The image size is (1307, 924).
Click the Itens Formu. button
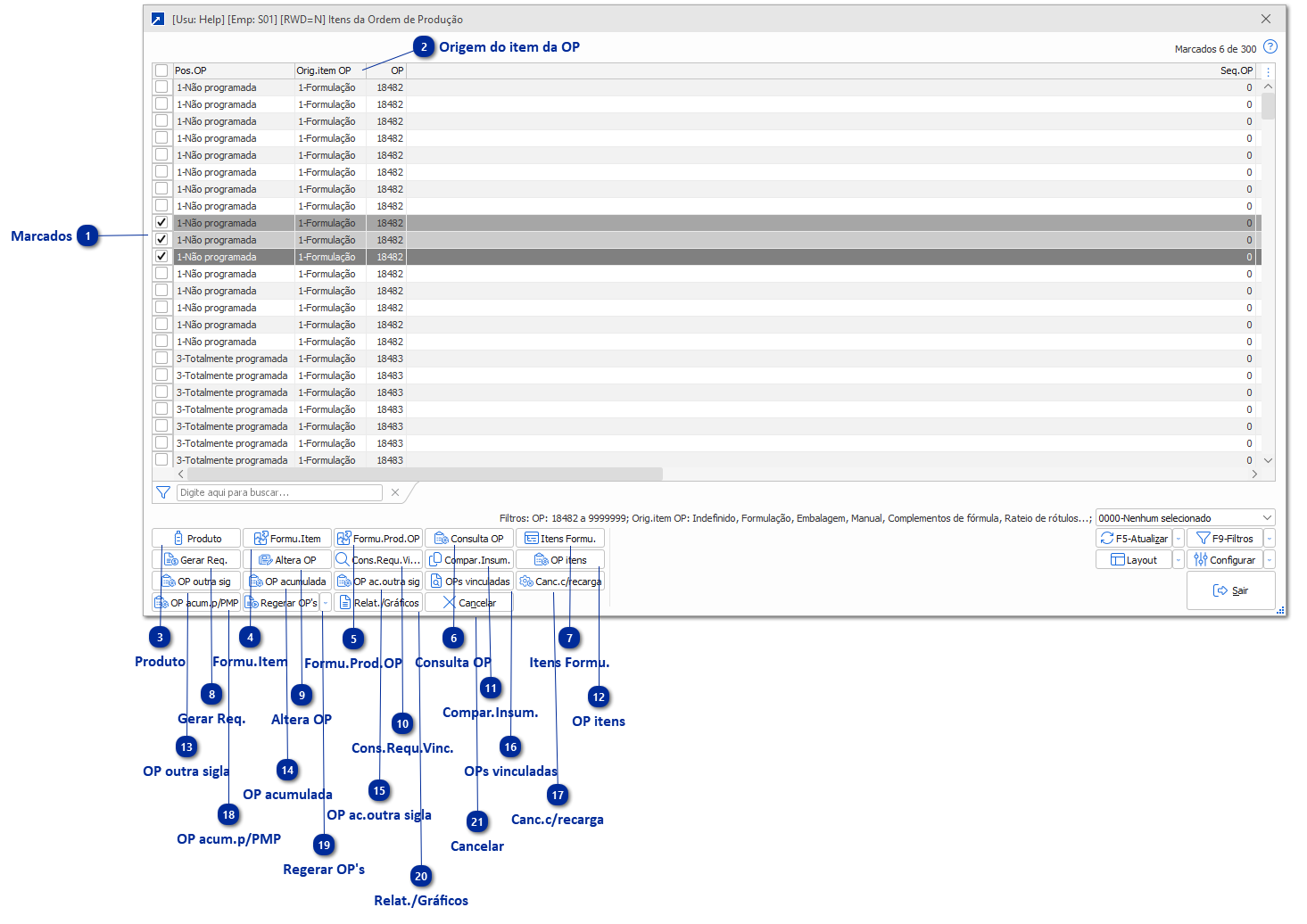point(560,539)
